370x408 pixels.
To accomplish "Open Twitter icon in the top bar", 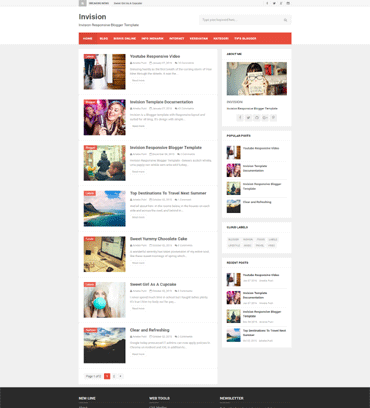I will pyautogui.click(x=274, y=3).
